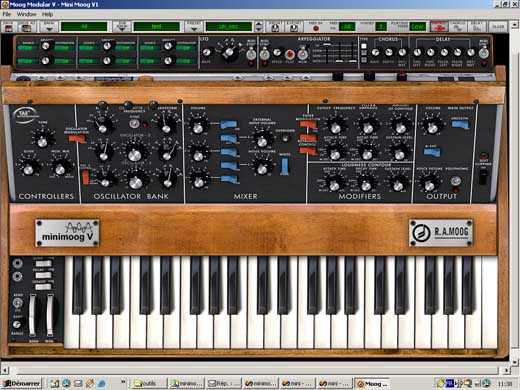Click the Modulation wheel
This screenshot has width=520, height=390.
tap(49, 315)
